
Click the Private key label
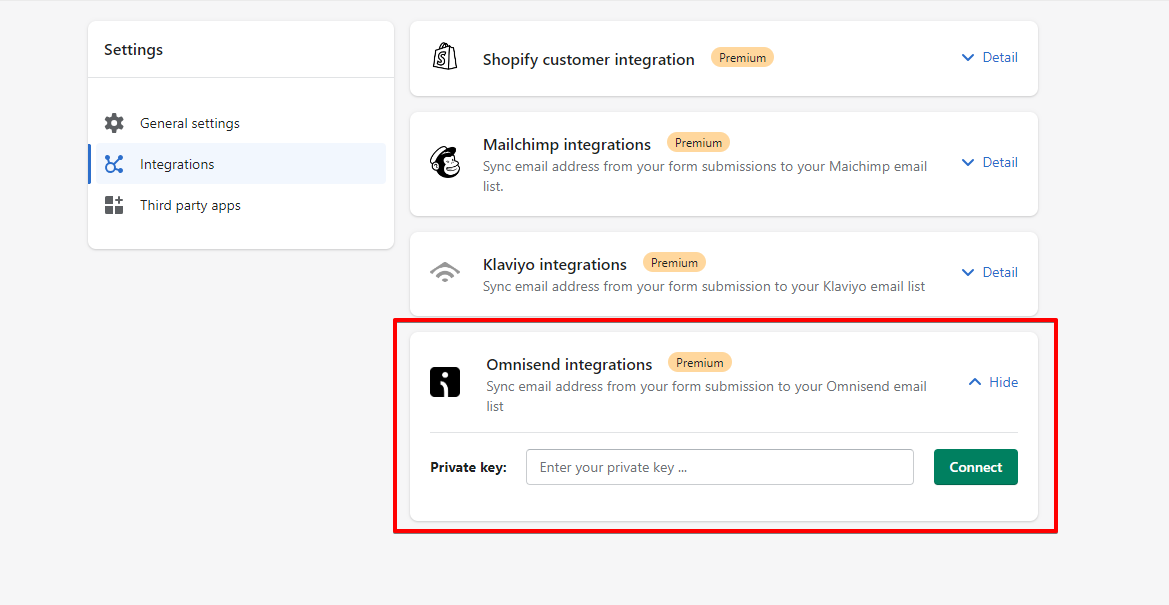[x=468, y=468]
